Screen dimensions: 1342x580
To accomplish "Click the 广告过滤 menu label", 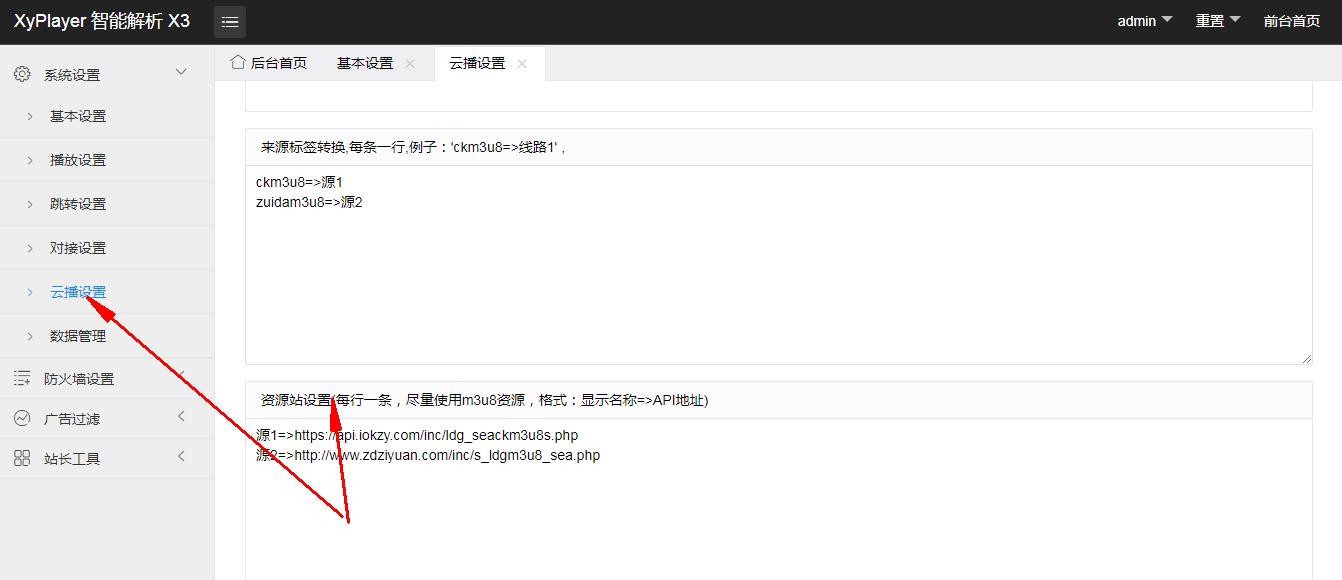I will (x=72, y=419).
